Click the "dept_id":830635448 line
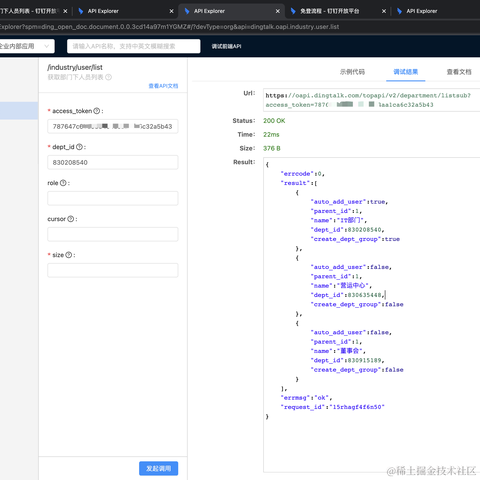 pos(348,295)
